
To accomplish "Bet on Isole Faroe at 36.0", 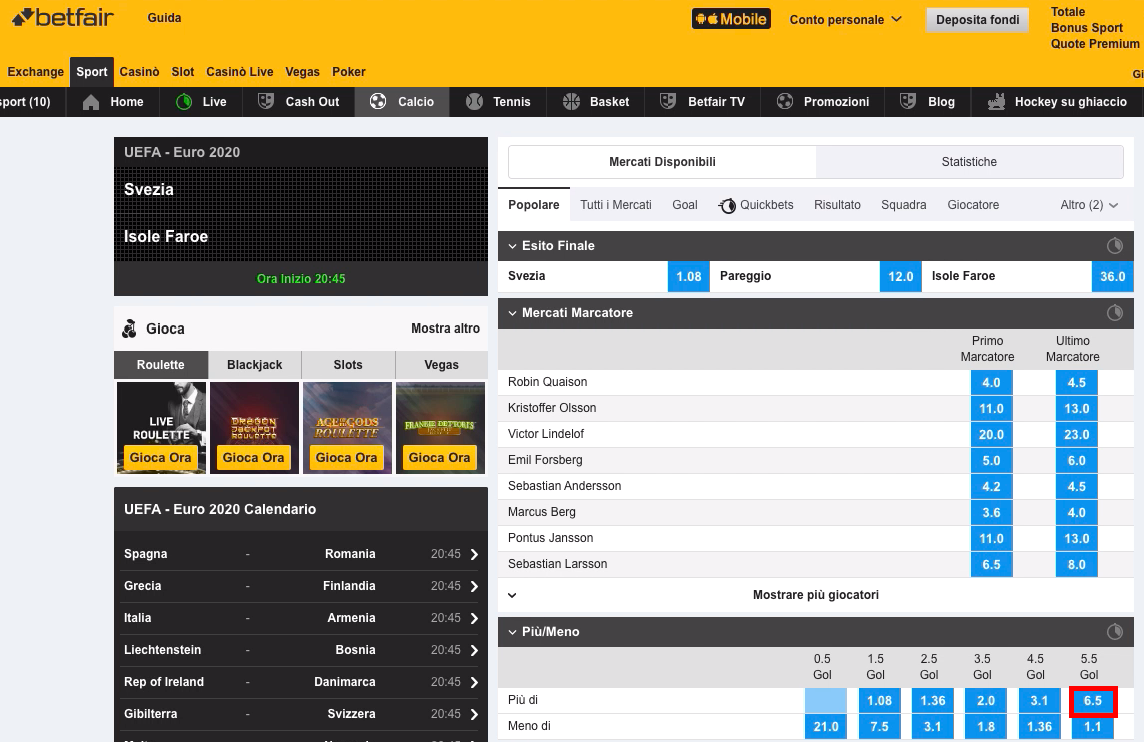I will coord(1113,277).
